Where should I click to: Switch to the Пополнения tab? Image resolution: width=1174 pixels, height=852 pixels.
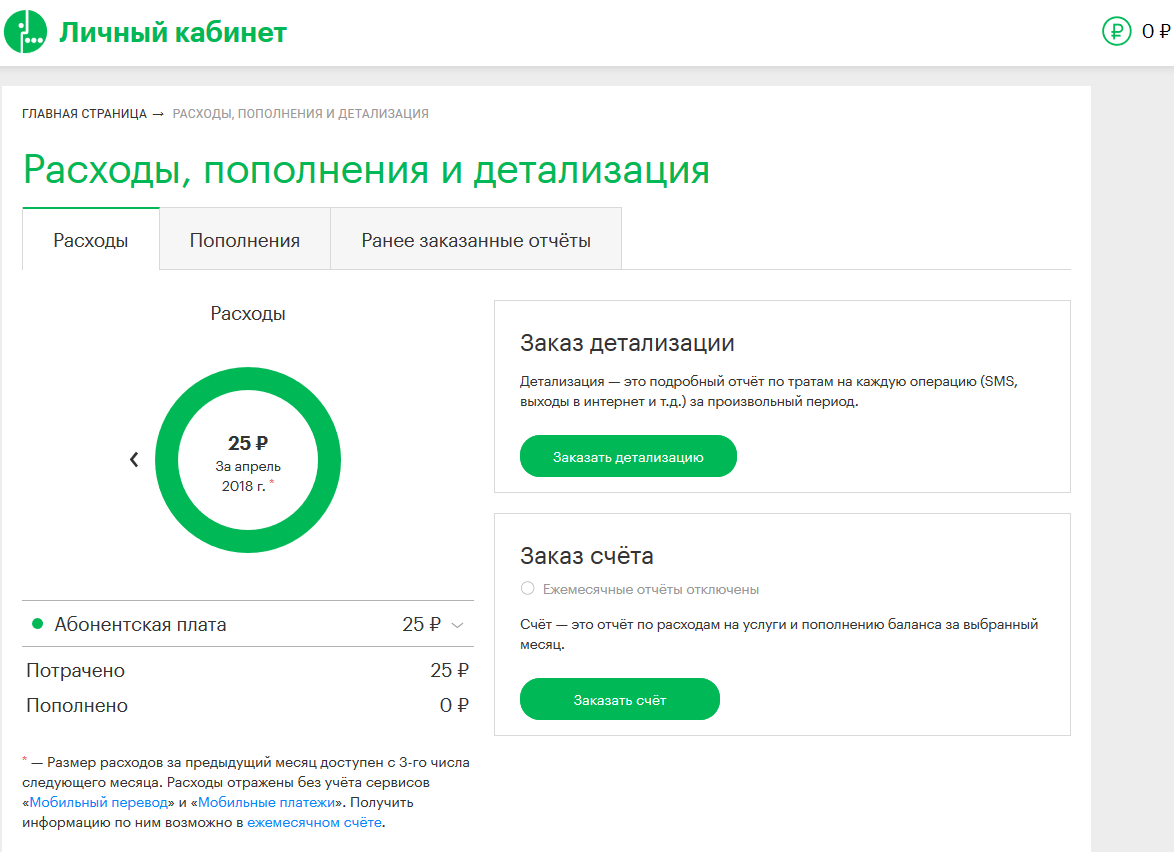pos(245,240)
